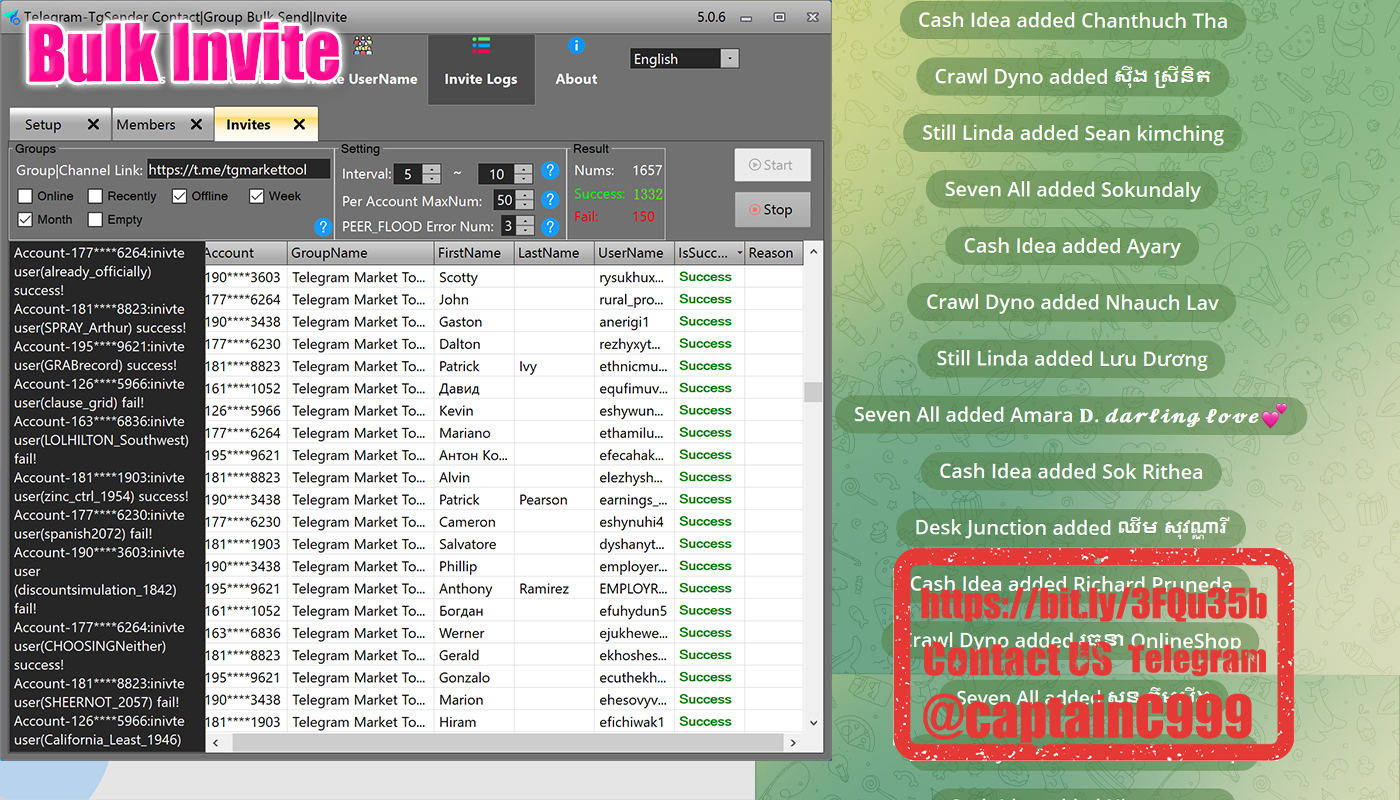Open help for Per Account MaxNum
1400x800 pixels.
coord(549,200)
